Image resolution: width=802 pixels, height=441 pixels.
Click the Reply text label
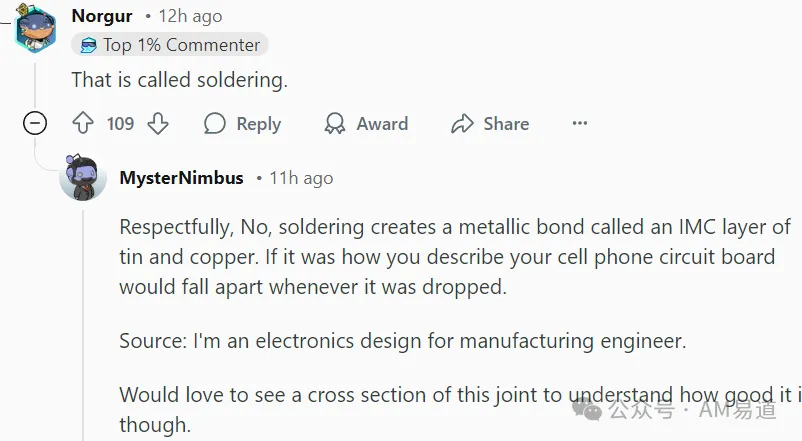click(x=259, y=124)
